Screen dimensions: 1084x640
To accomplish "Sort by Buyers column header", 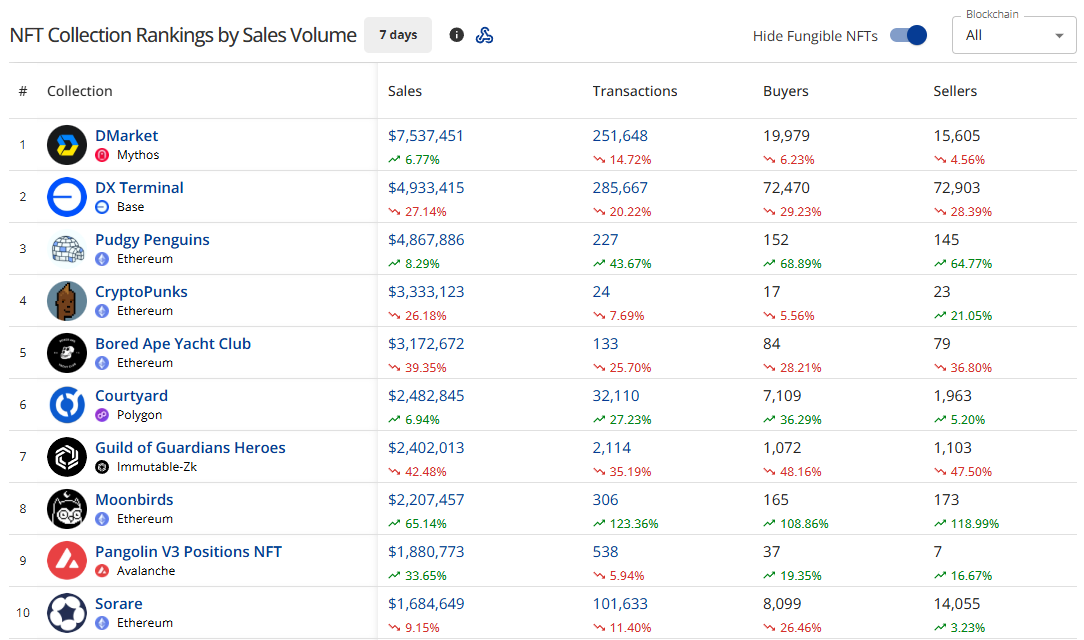I will point(785,91).
